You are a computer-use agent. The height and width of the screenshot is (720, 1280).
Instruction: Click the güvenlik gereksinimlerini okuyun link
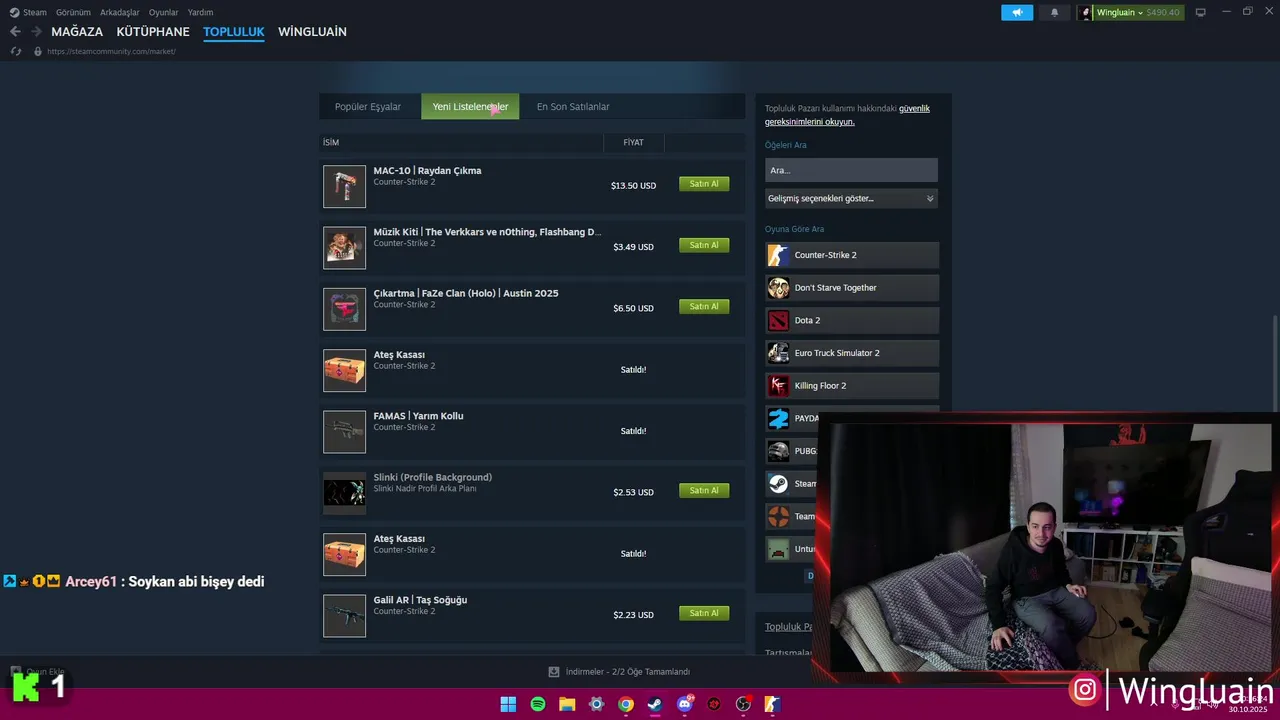(x=847, y=115)
